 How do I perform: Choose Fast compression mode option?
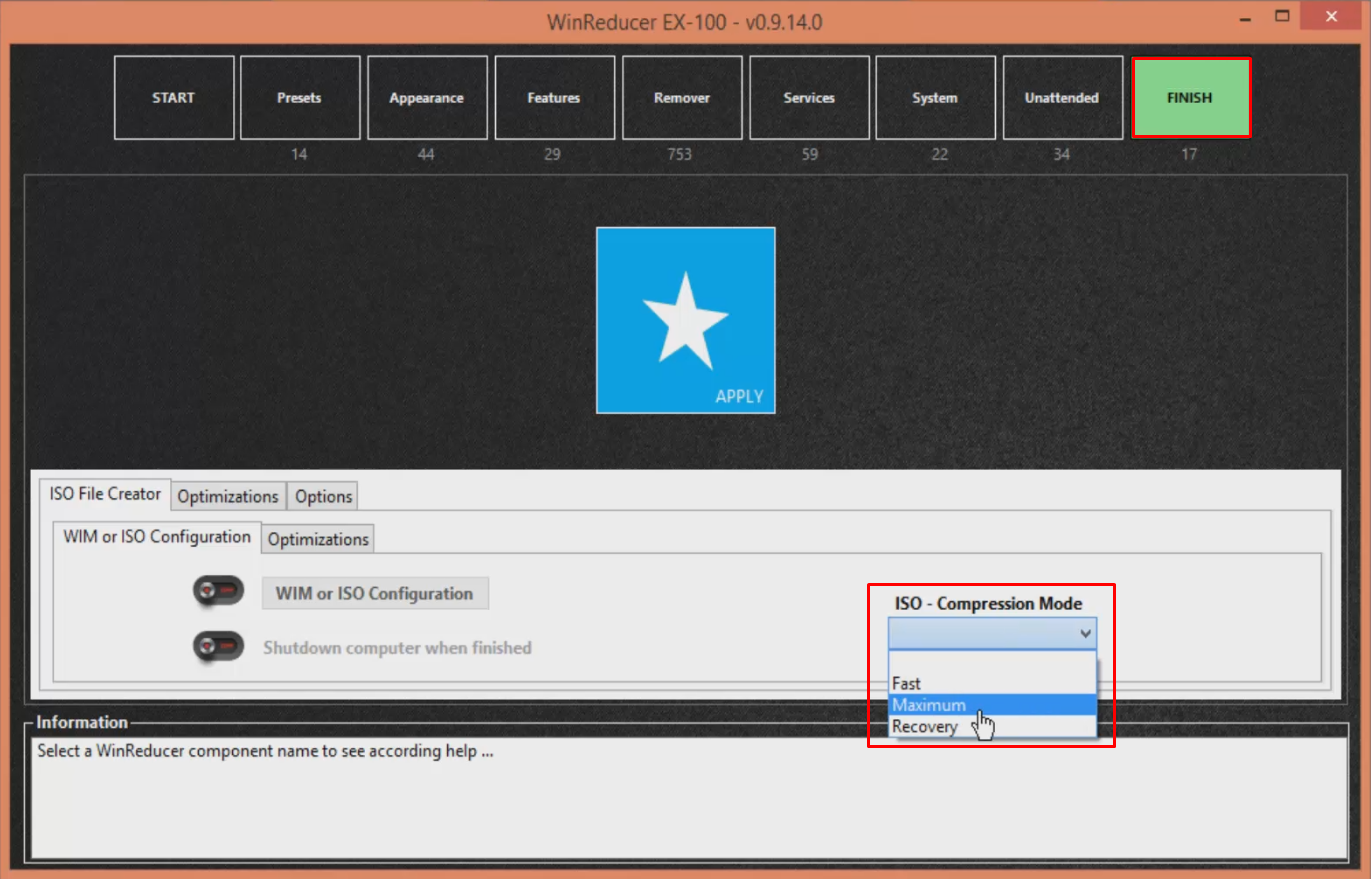pyautogui.click(x=992, y=684)
